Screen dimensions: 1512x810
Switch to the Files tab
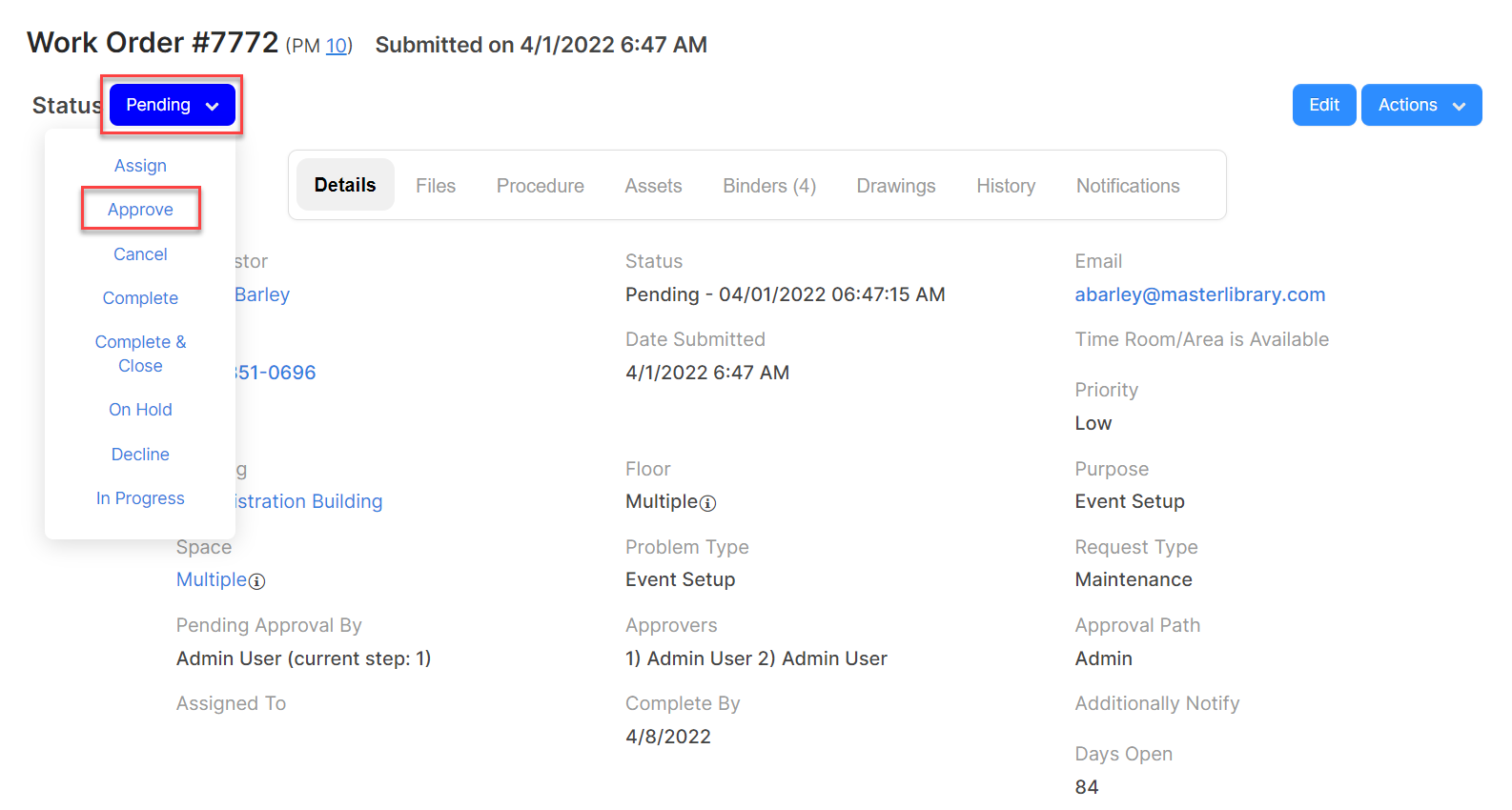click(436, 186)
